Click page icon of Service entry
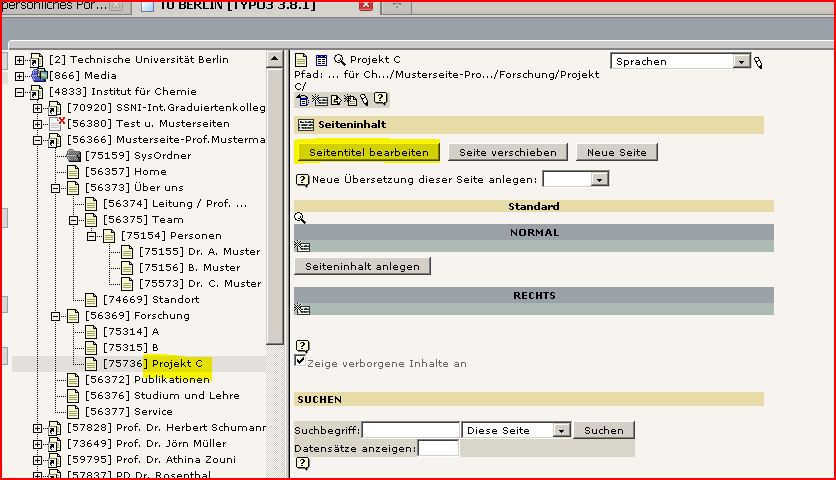 pos(73,412)
